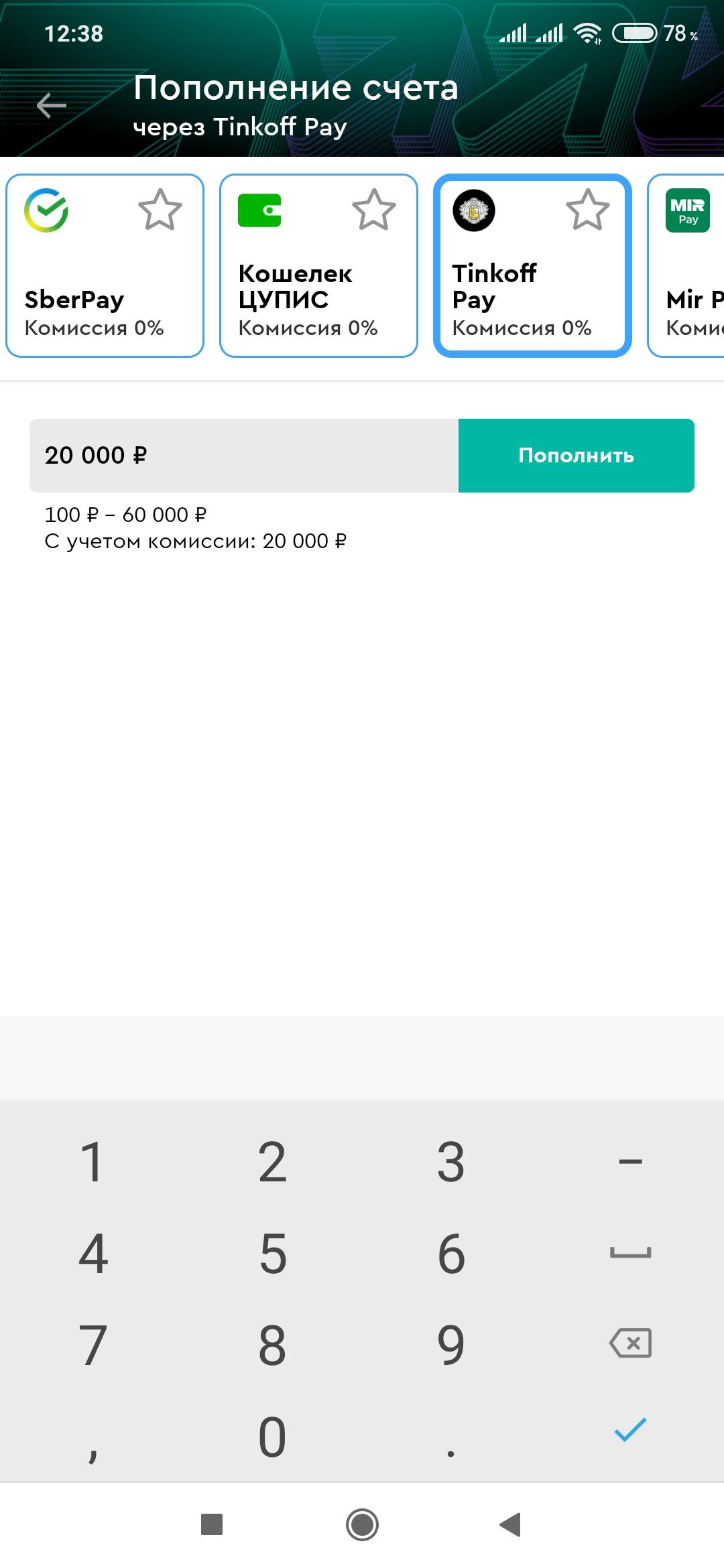This screenshot has height=1568, width=724.
Task: Toggle the Кошелек ЦУПИС favorite star
Action: (x=374, y=210)
